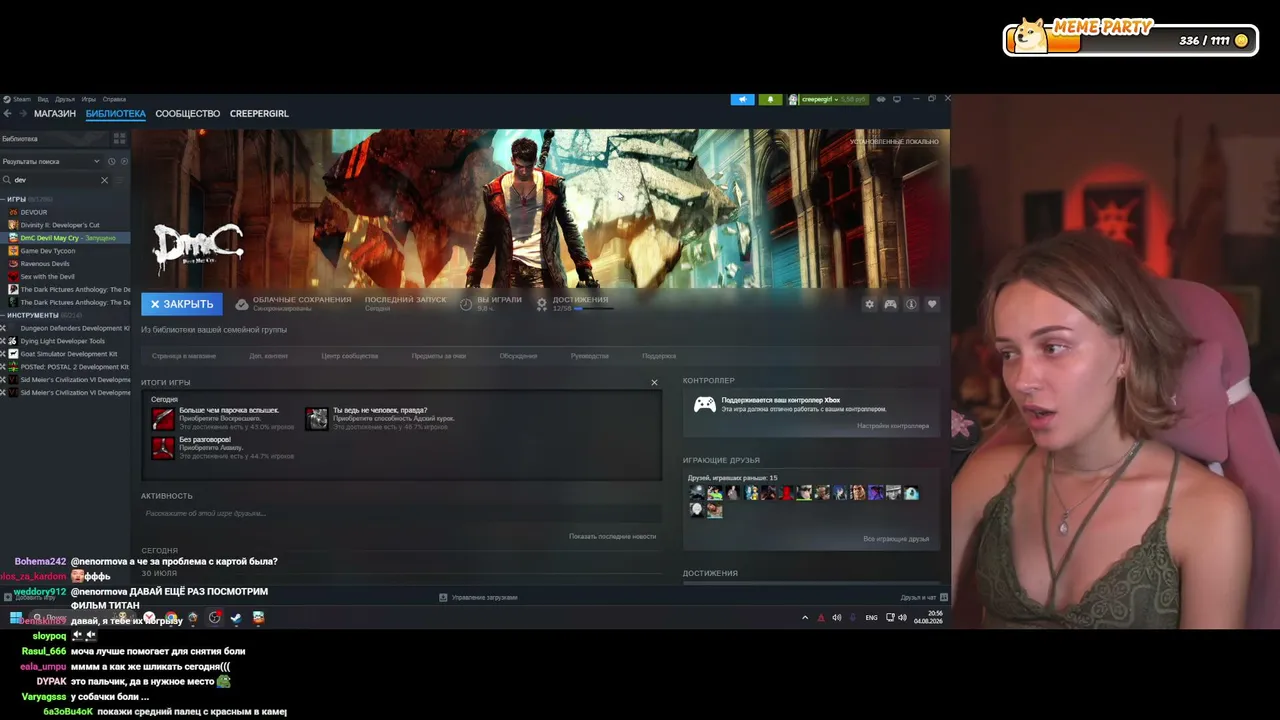1280x720 pixels.
Task: Add DmC to favorites with heart icon
Action: [932, 304]
